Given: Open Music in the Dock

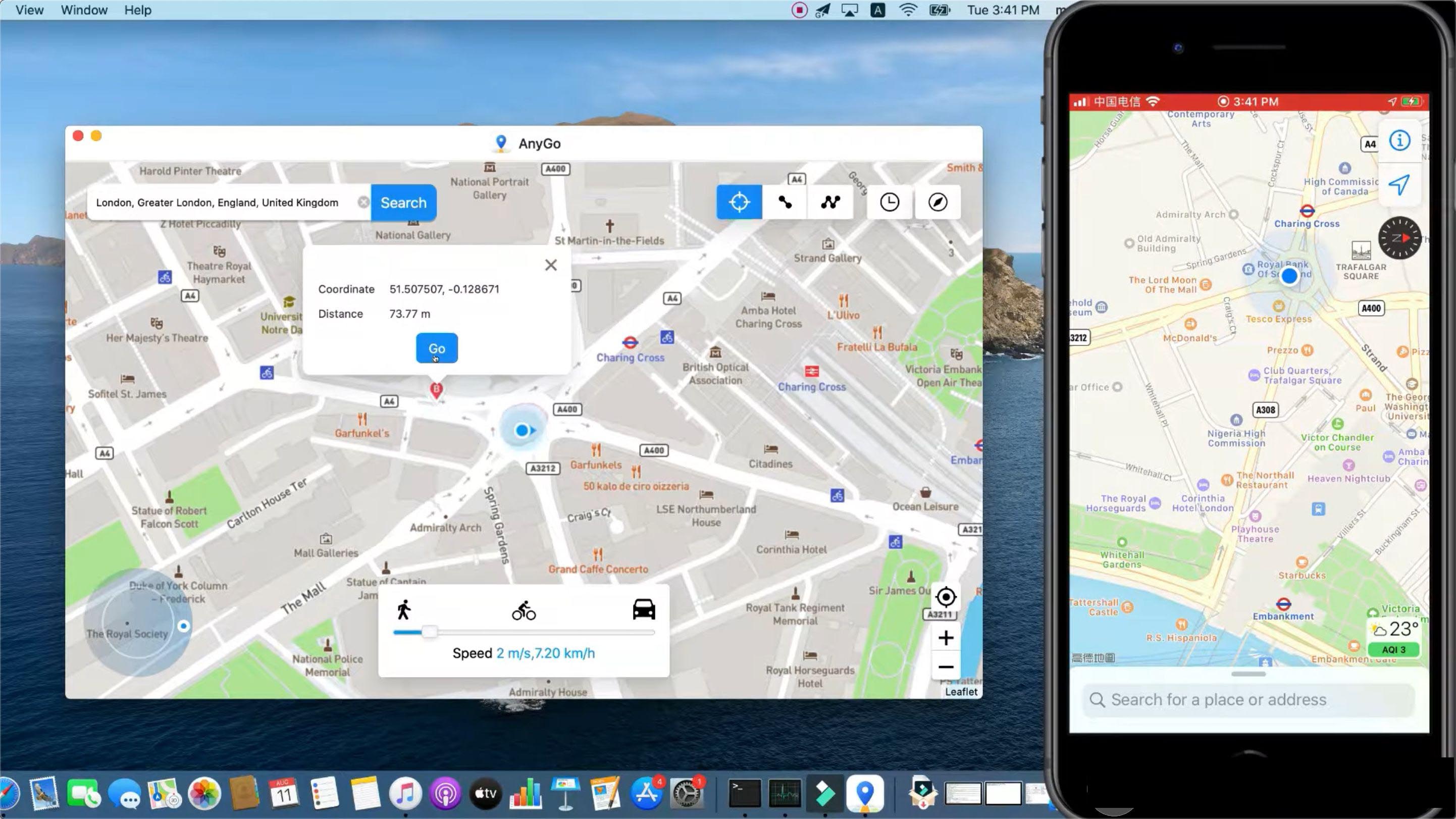Looking at the screenshot, I should click(405, 793).
